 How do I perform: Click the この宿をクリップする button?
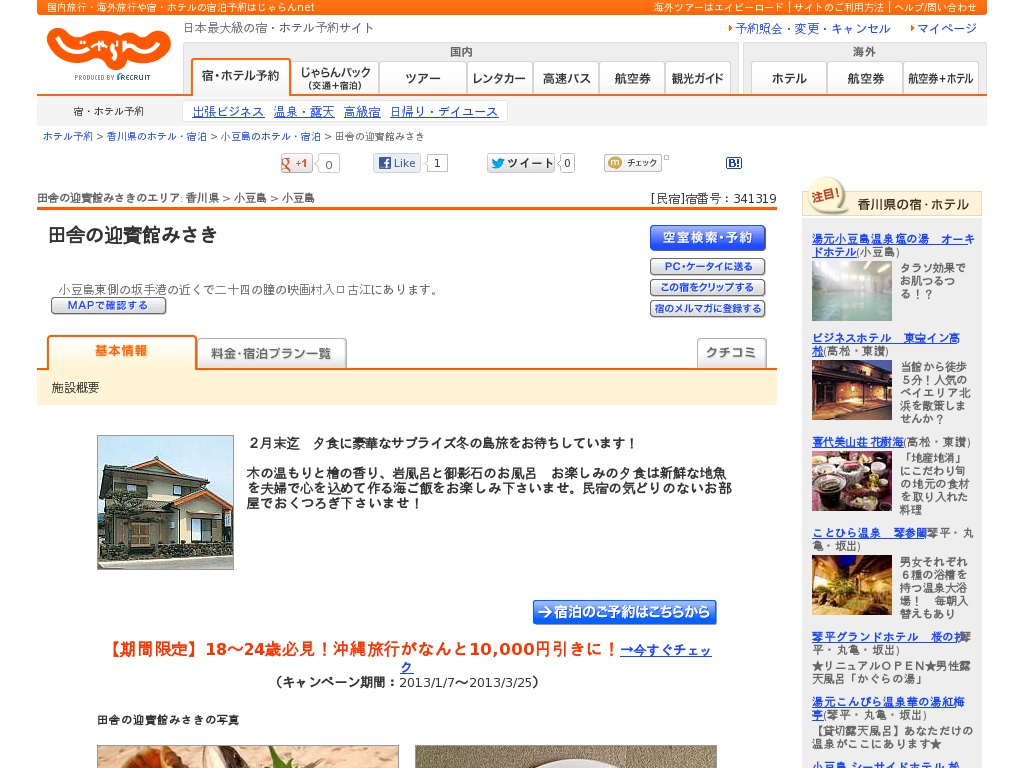tap(707, 287)
